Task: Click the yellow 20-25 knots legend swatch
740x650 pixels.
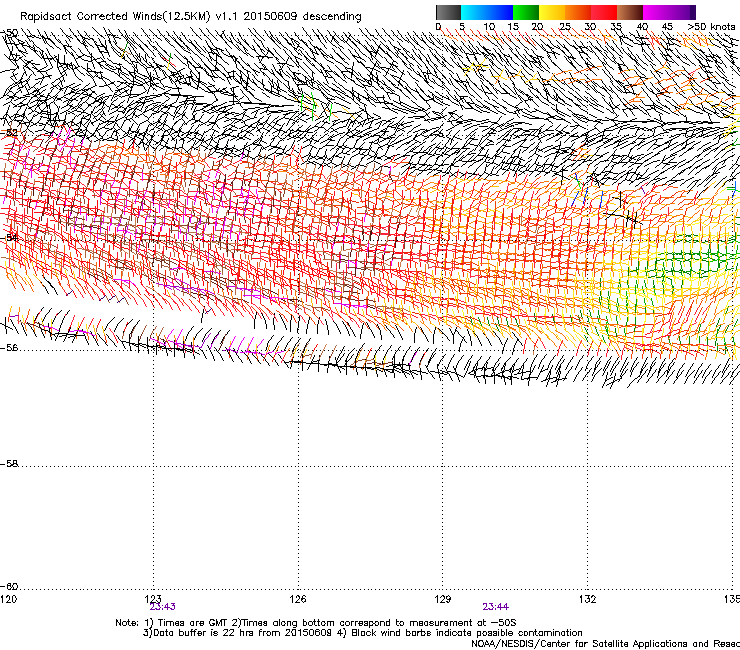Action: click(552, 12)
